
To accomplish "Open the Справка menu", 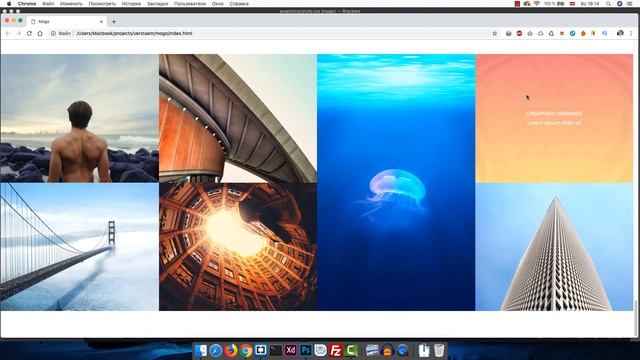I will point(239,4).
